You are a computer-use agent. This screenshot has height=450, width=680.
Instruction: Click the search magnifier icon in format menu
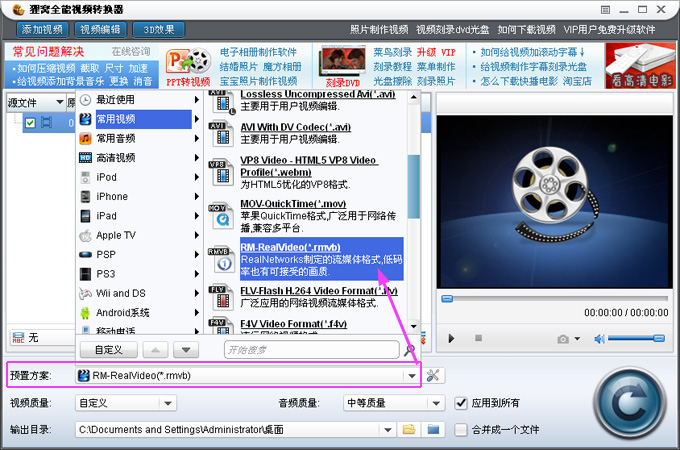409,349
